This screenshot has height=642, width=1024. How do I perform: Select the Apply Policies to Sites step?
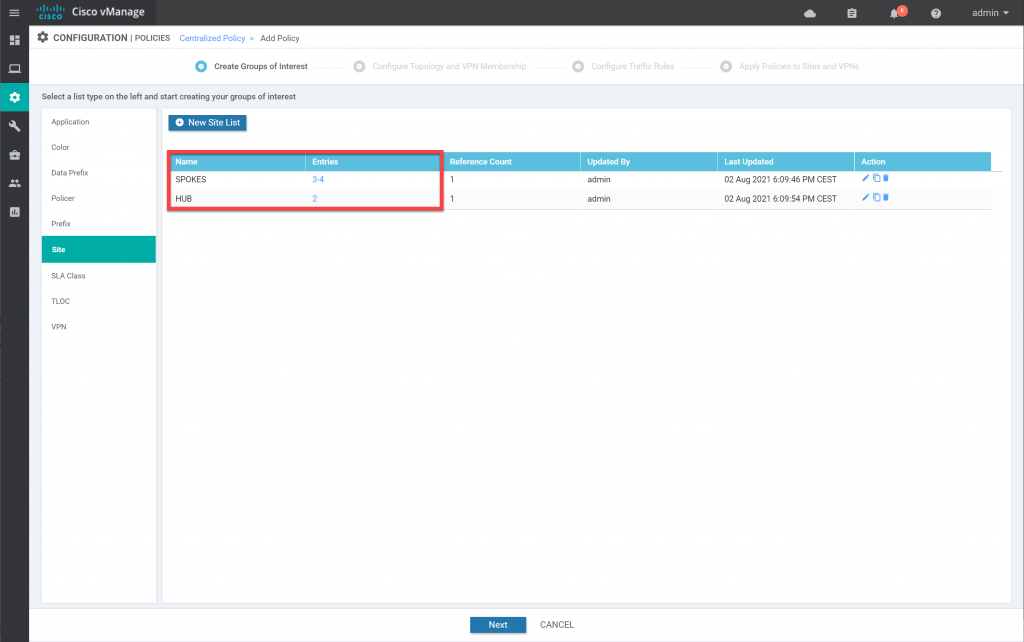tap(725, 66)
